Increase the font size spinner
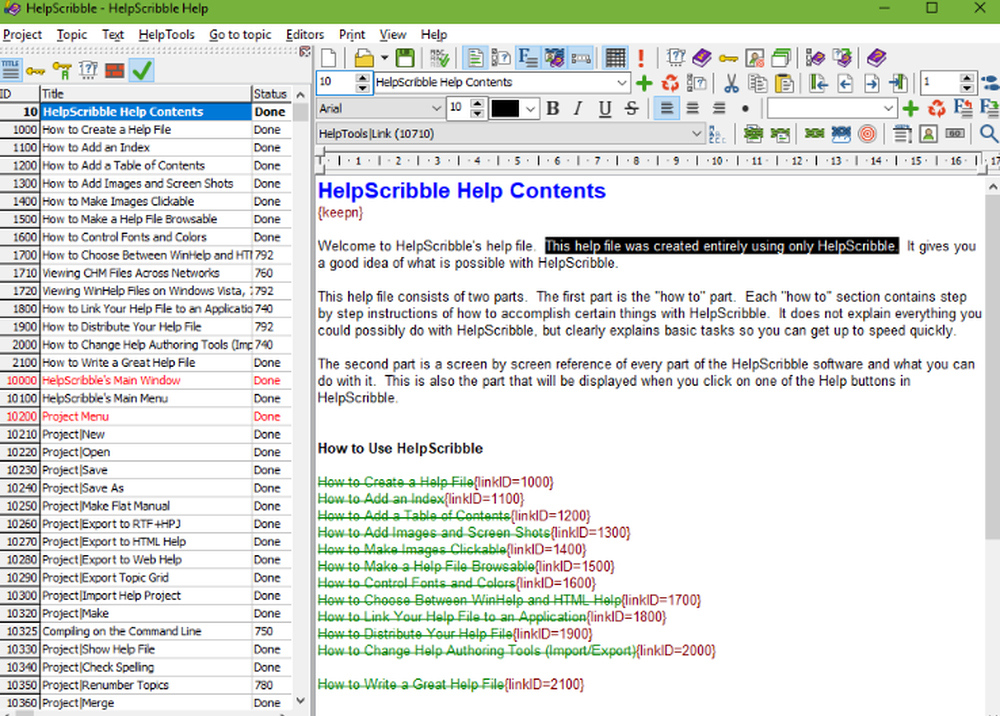 [x=477, y=104]
